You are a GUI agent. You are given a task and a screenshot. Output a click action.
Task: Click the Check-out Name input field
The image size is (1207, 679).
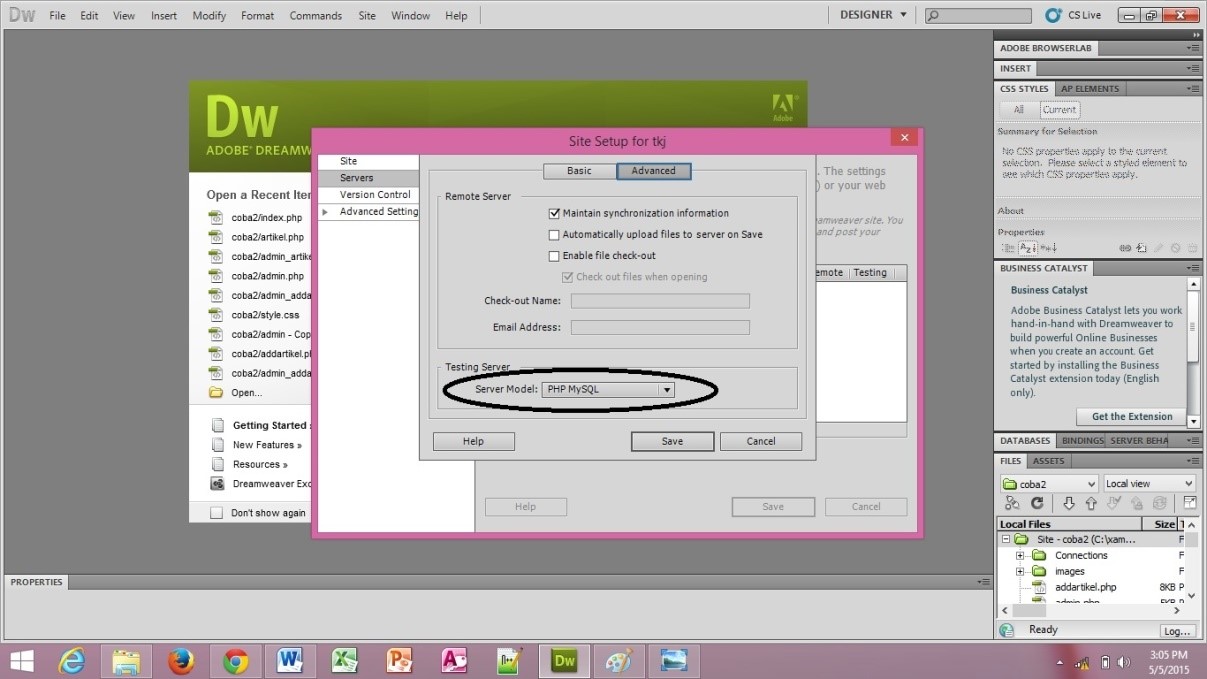pyautogui.click(x=660, y=301)
